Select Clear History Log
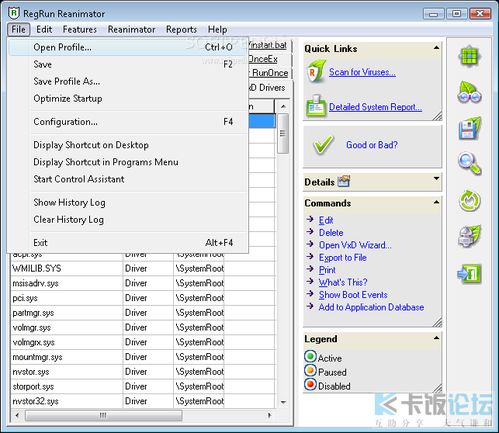The image size is (499, 433). tap(128, 219)
